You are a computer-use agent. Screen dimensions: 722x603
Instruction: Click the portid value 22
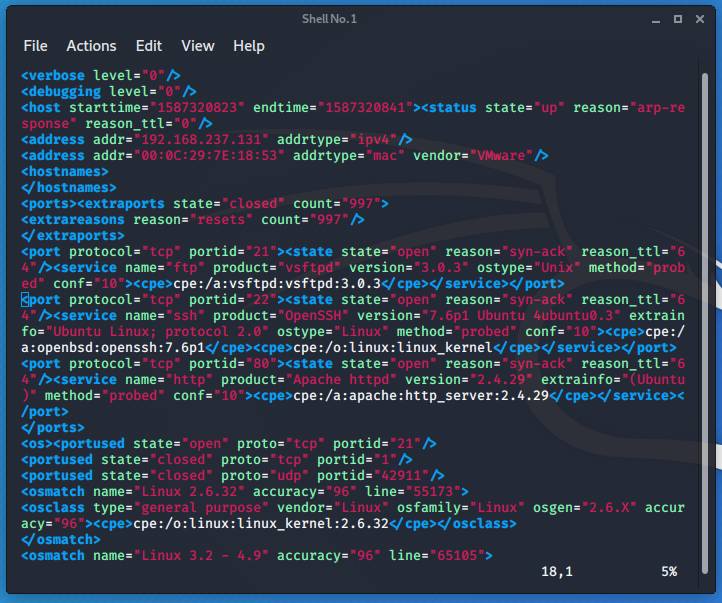[262, 300]
